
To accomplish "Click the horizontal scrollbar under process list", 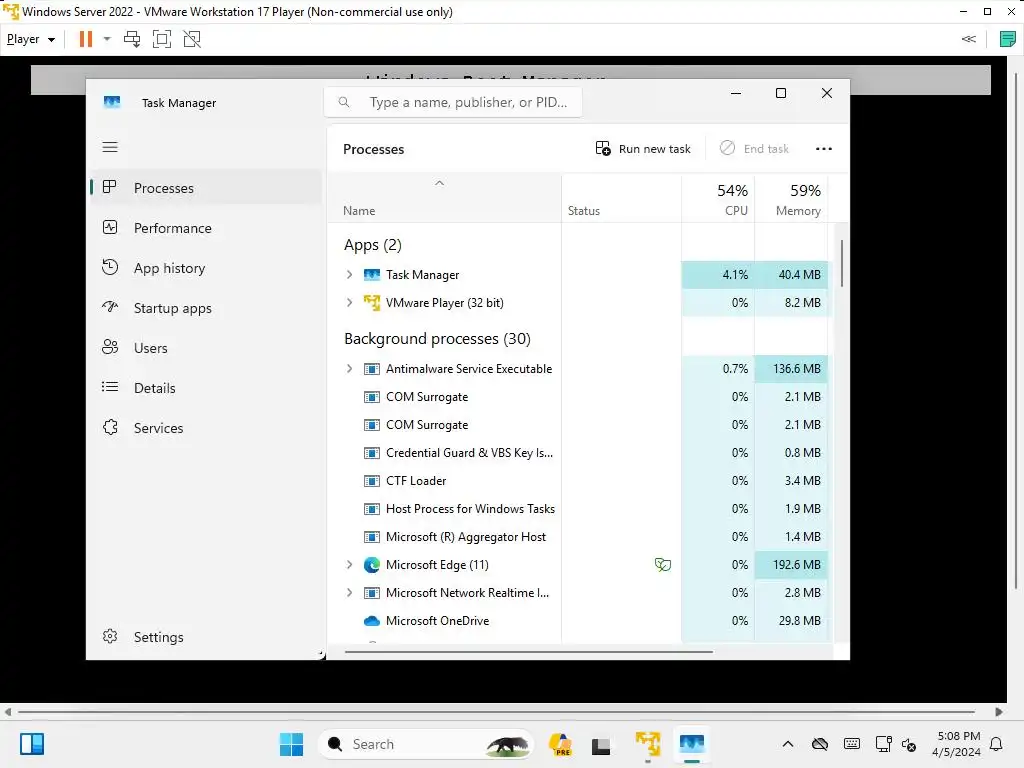I will 528,651.
